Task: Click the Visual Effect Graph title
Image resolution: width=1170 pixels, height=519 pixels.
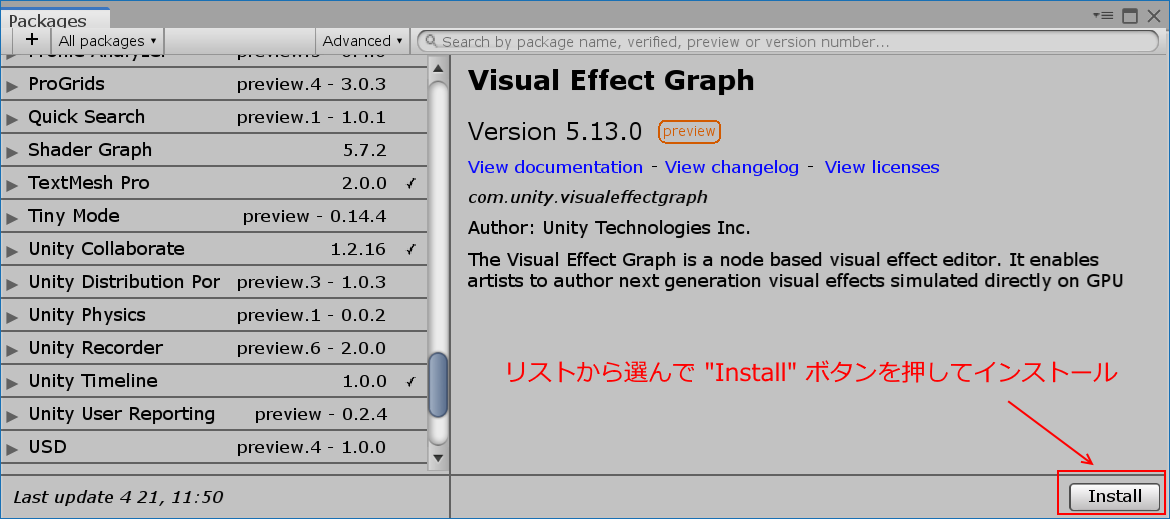Action: pos(611,81)
